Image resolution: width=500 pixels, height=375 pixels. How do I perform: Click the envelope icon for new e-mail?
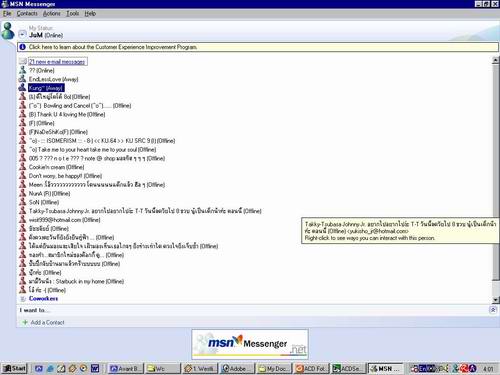tap(23, 62)
